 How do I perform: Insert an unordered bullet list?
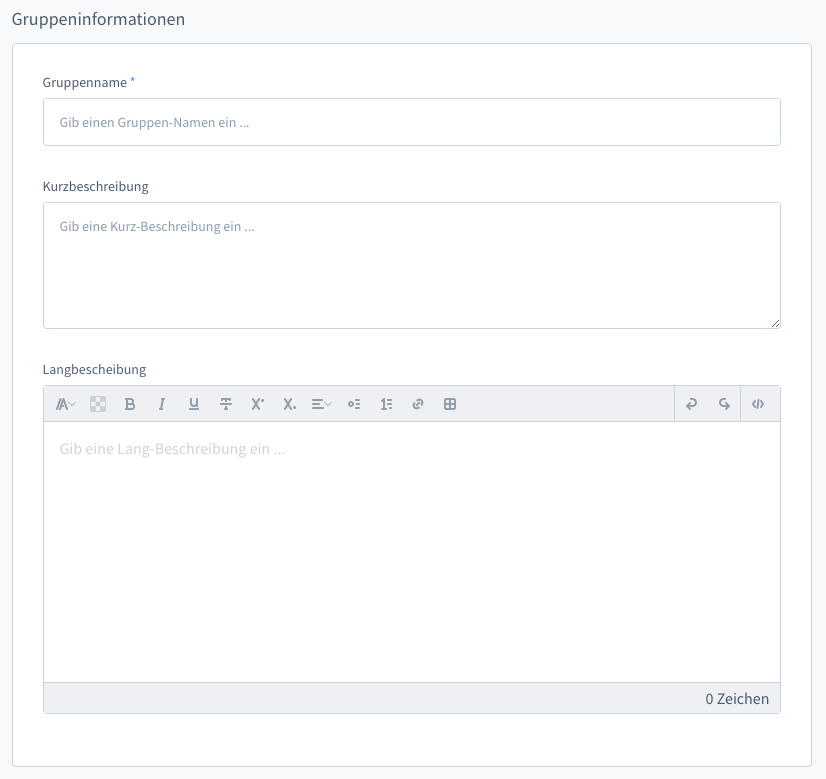pyautogui.click(x=354, y=404)
